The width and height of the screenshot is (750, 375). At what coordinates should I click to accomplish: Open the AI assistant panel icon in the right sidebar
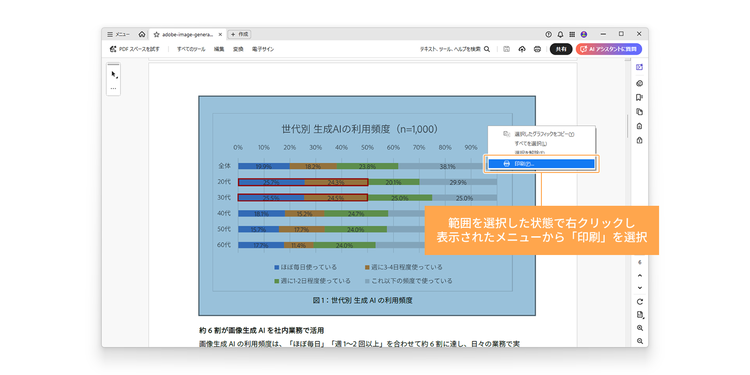coord(640,67)
